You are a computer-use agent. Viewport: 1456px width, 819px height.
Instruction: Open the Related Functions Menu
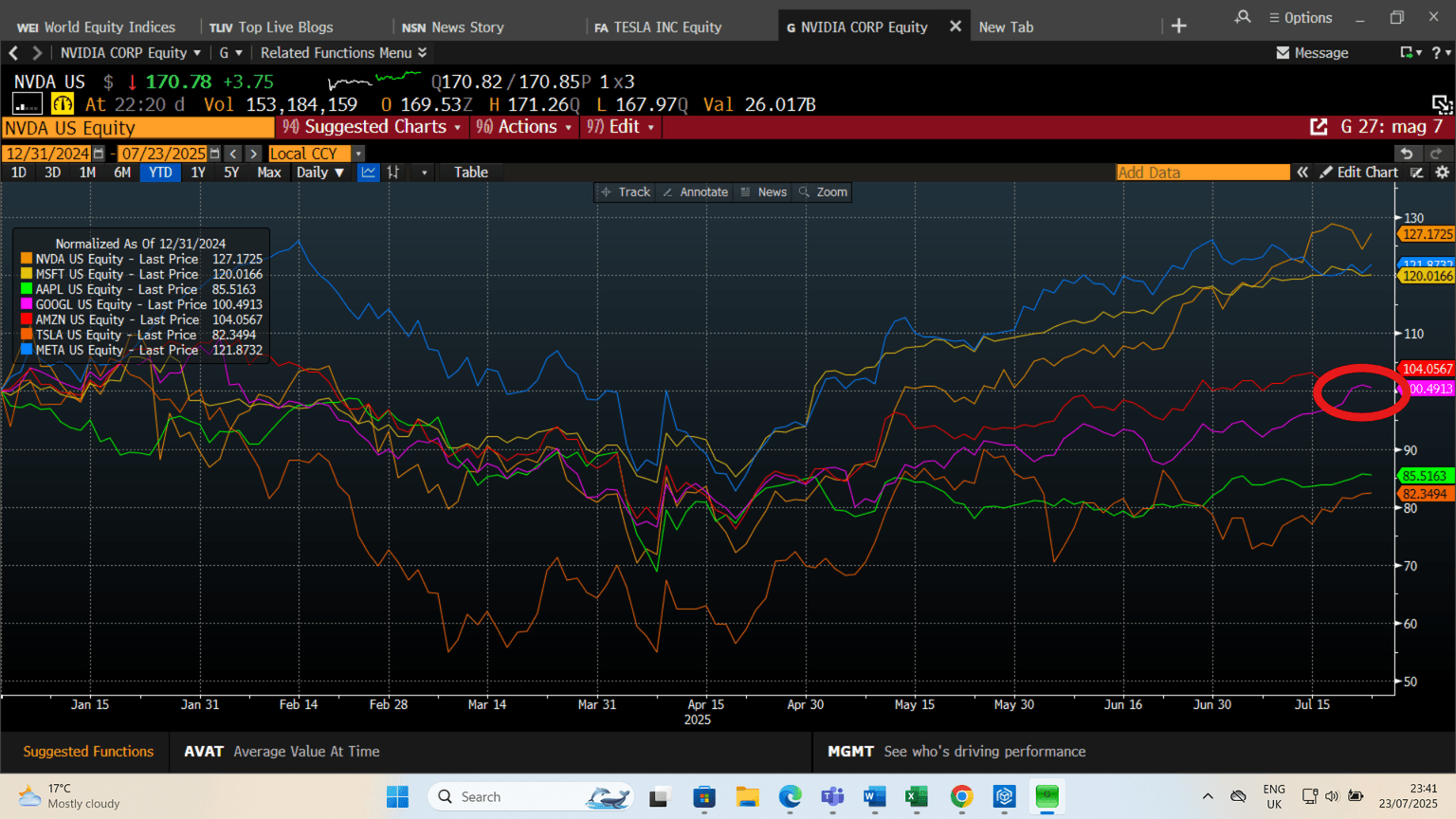(343, 53)
